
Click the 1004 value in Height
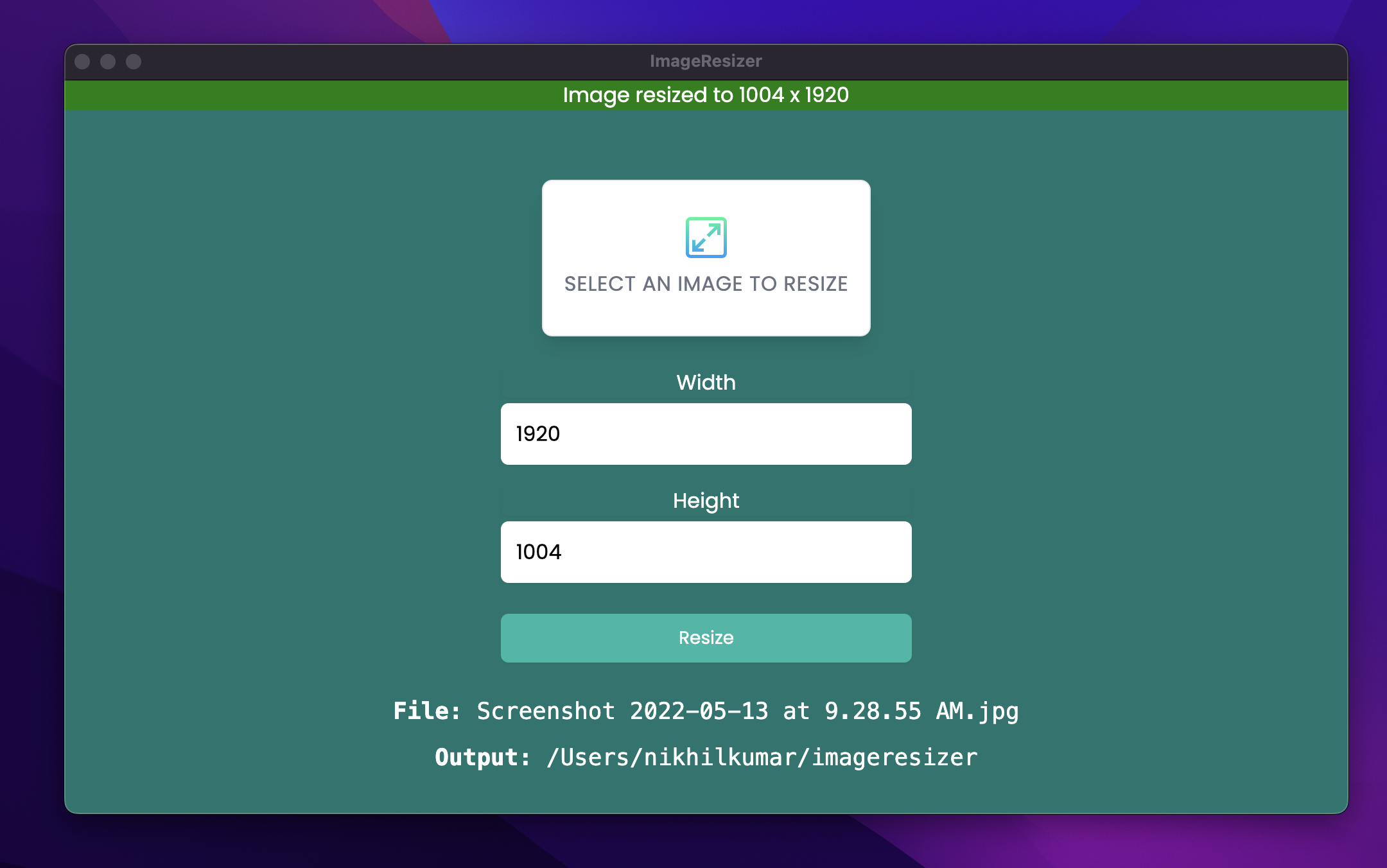(x=539, y=552)
